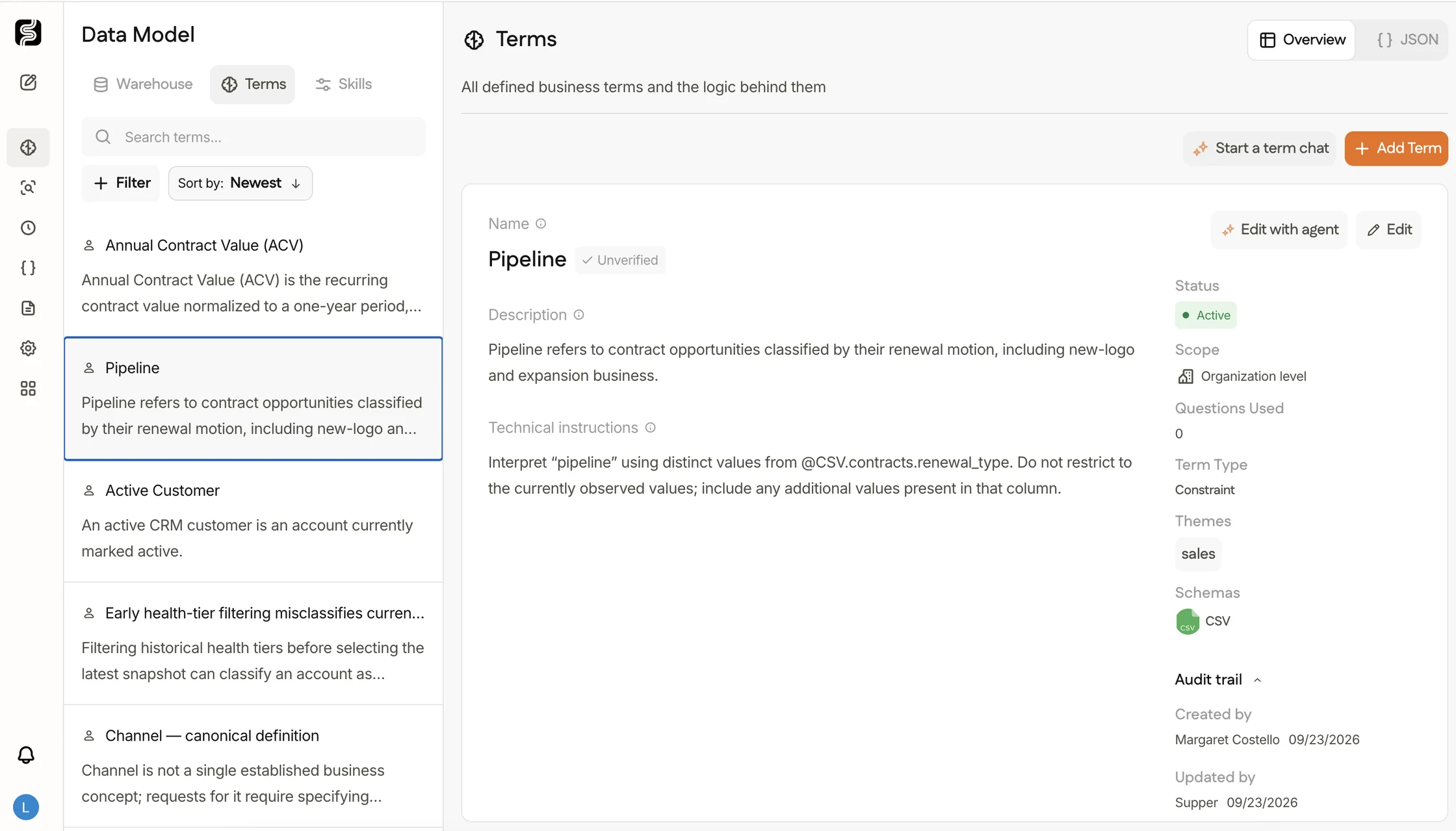Screen dimensions: 1456x831
Task: Open the user avatar L
Action: tap(26, 807)
